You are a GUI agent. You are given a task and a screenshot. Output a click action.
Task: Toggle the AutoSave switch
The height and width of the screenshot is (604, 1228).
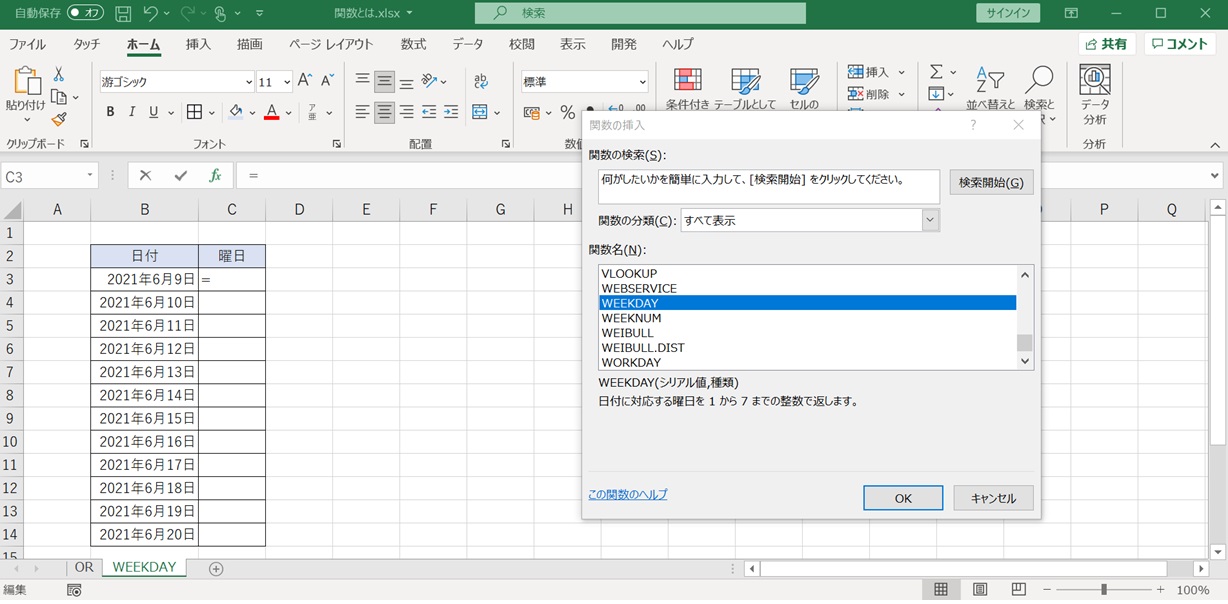(x=86, y=14)
